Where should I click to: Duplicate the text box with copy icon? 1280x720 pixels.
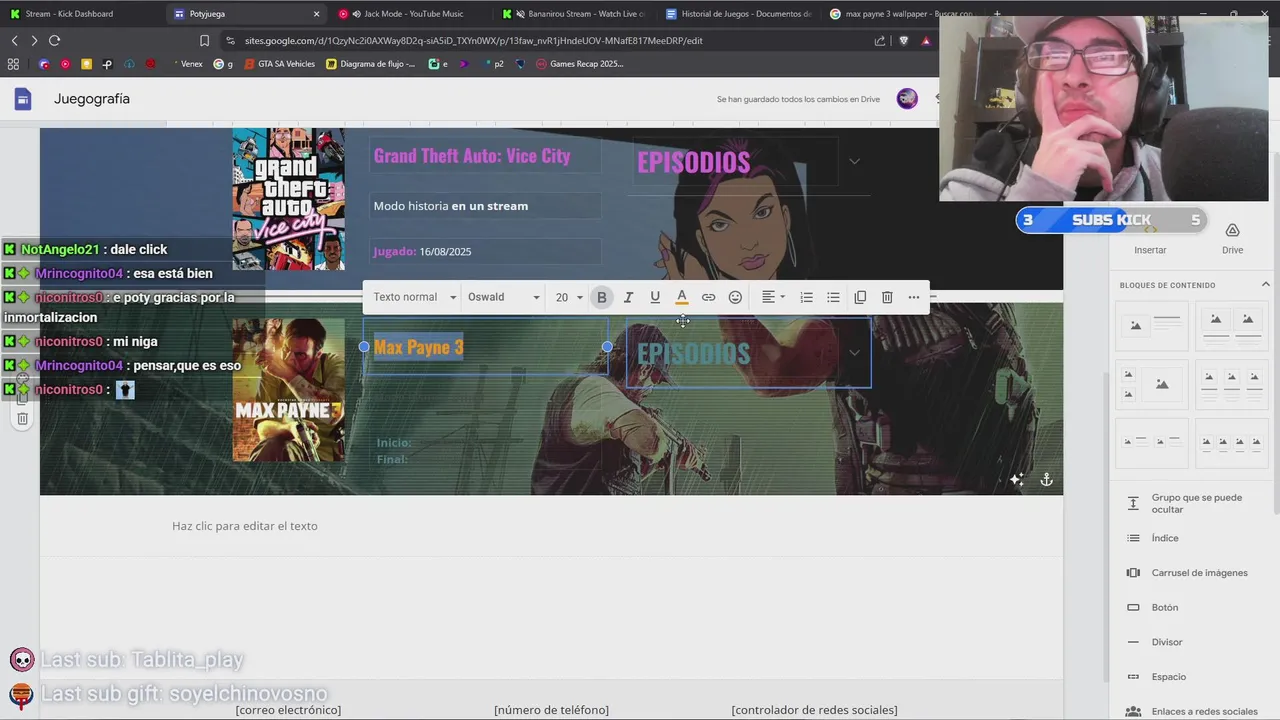860,297
